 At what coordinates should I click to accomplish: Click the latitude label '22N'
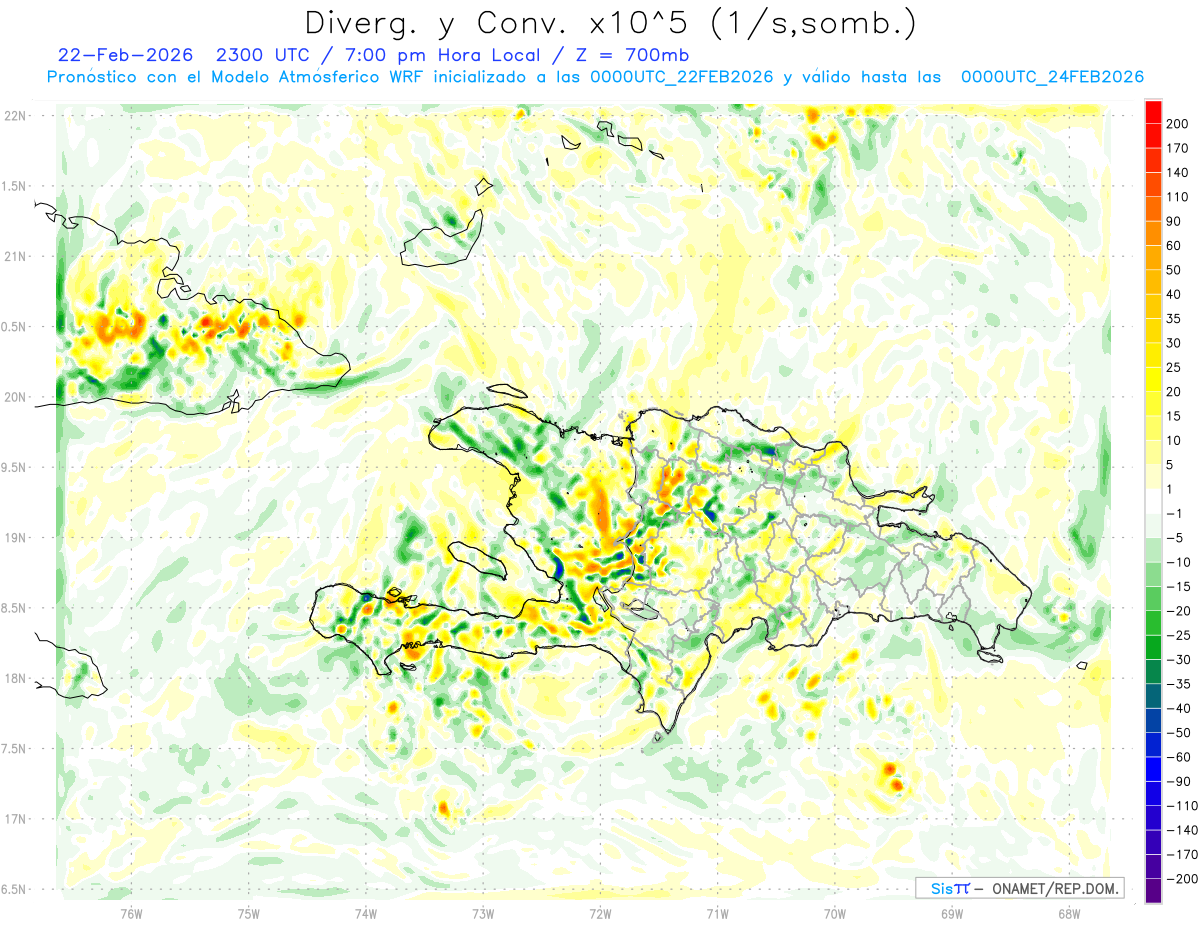pyautogui.click(x=14, y=116)
